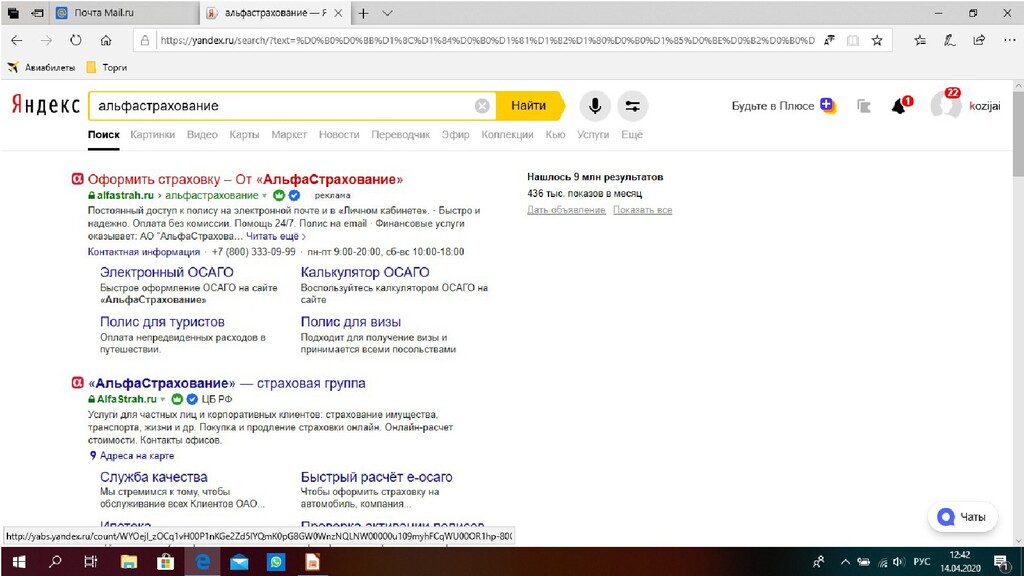Viewport: 1024px width, 576px height.
Task: Open Быстрый расчёт е-осаго link
Action: tap(376, 477)
